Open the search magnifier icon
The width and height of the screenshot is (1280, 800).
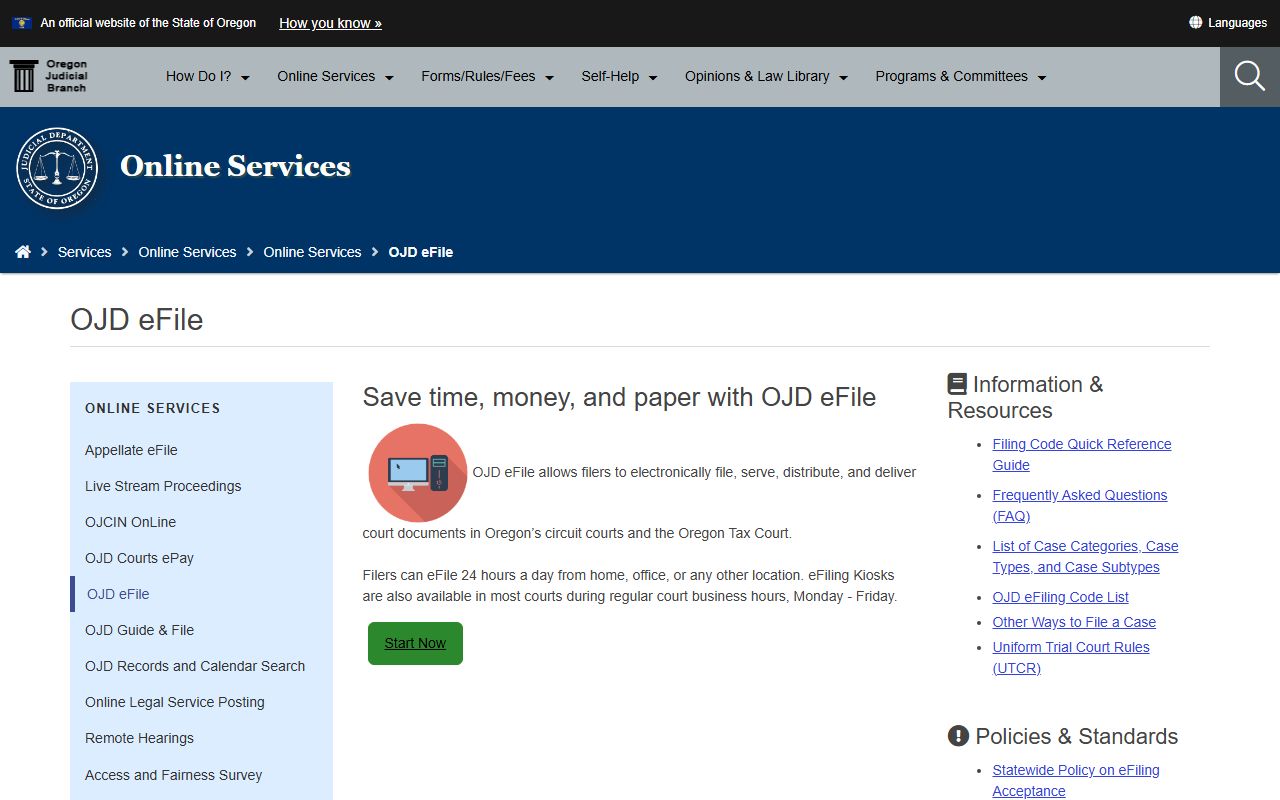(x=1250, y=76)
